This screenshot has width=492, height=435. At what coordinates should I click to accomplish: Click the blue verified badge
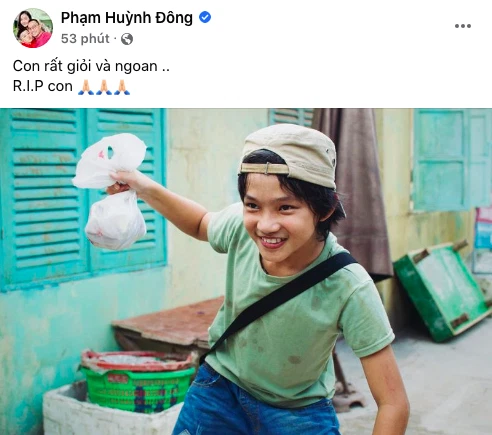(205, 17)
